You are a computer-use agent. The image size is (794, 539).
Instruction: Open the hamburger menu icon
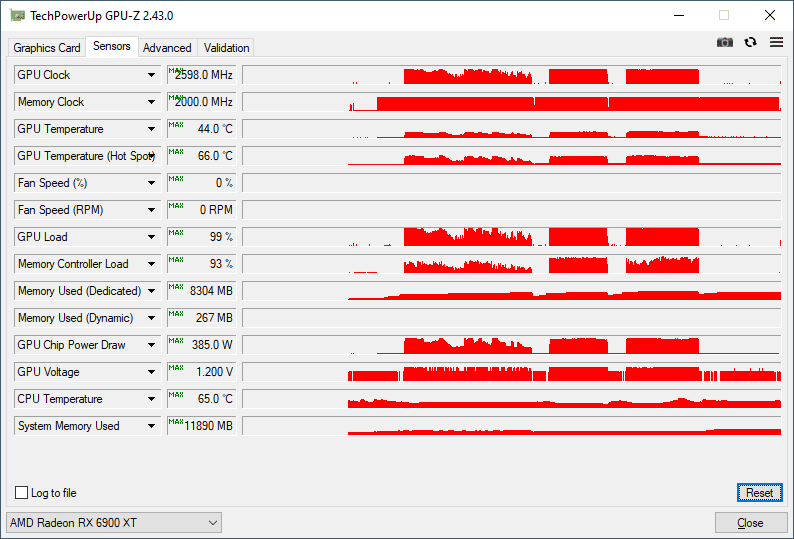776,42
